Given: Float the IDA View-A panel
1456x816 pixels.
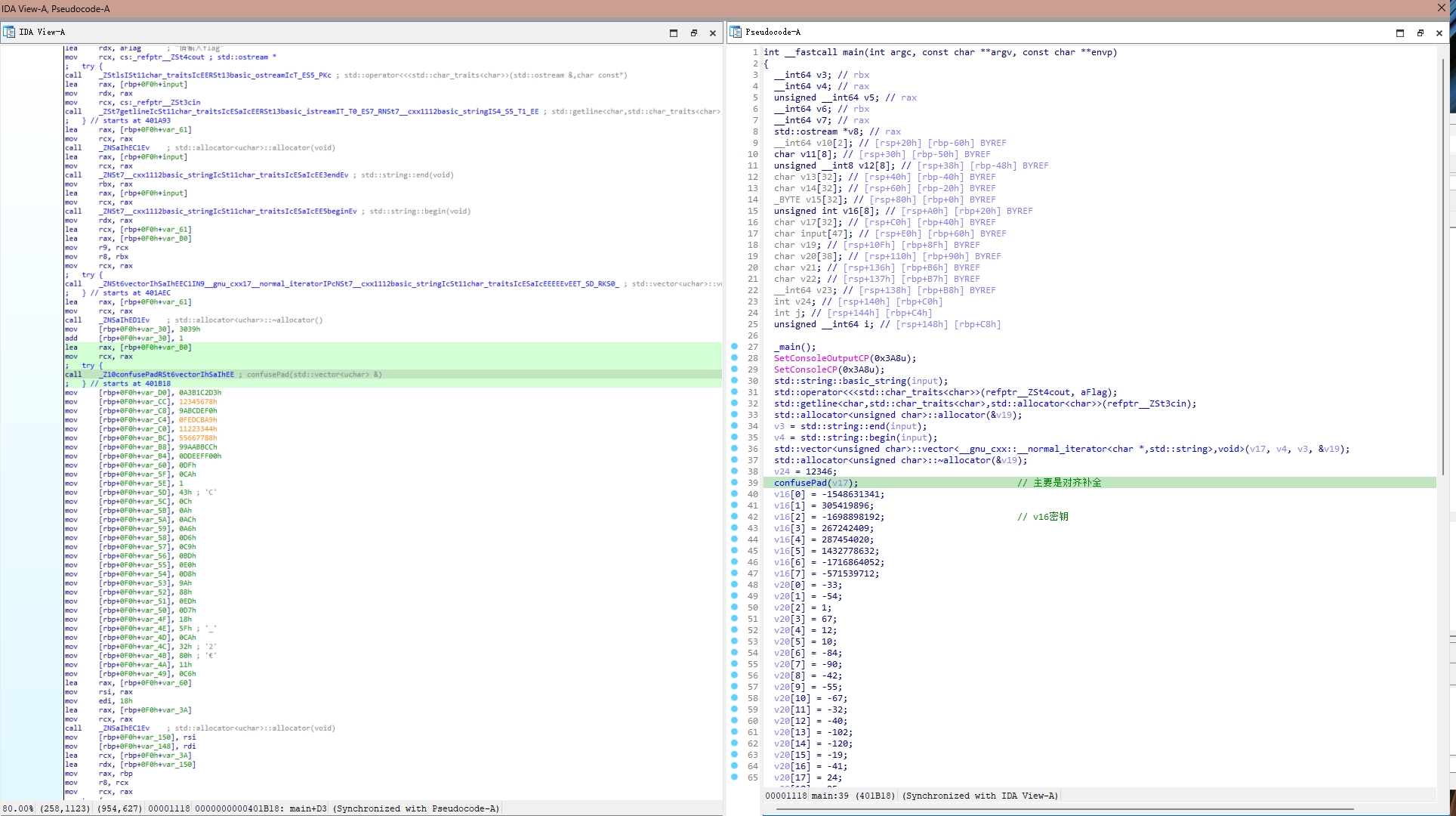Looking at the screenshot, I should [693, 32].
